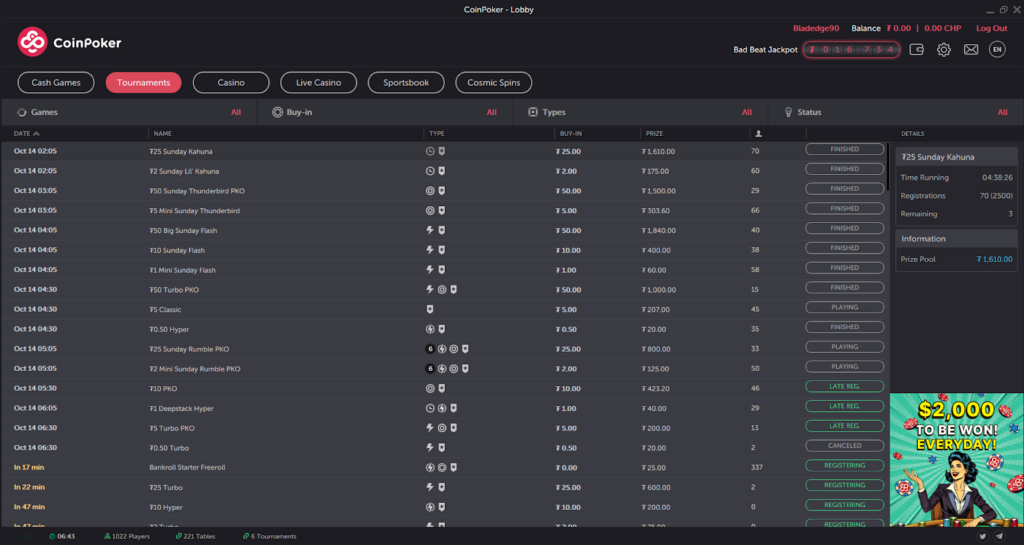Open the Twitter link icon

point(982,536)
